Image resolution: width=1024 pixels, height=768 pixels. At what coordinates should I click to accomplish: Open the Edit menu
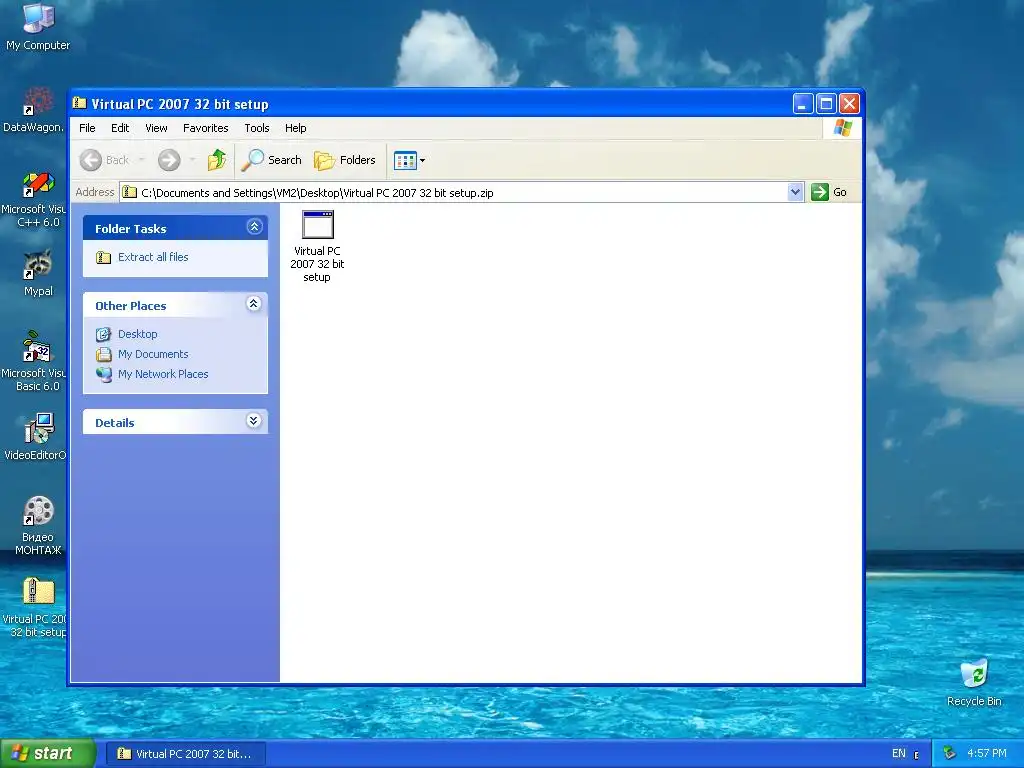(120, 128)
